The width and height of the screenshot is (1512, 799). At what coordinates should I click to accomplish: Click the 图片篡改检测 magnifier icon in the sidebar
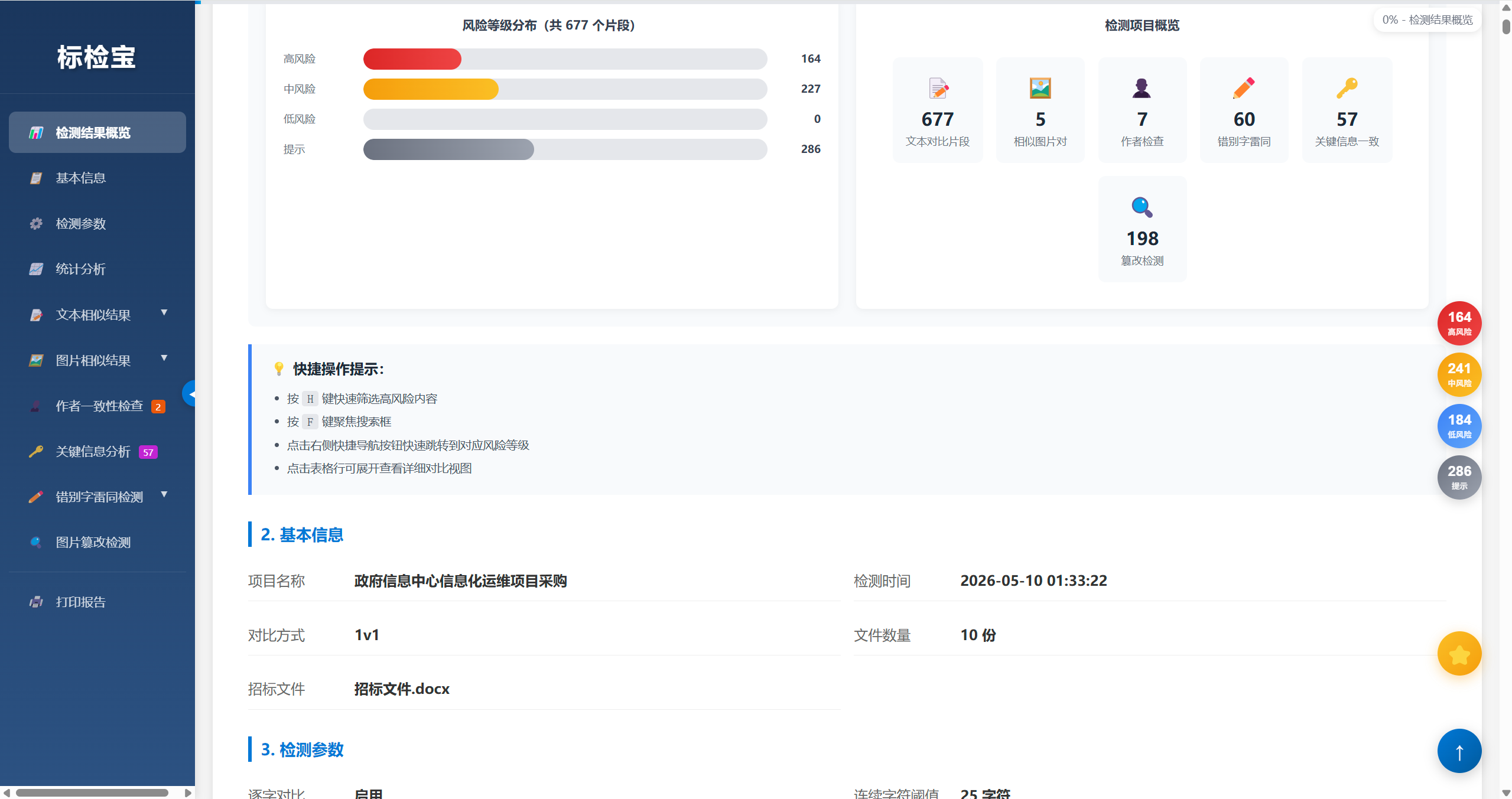click(36, 542)
